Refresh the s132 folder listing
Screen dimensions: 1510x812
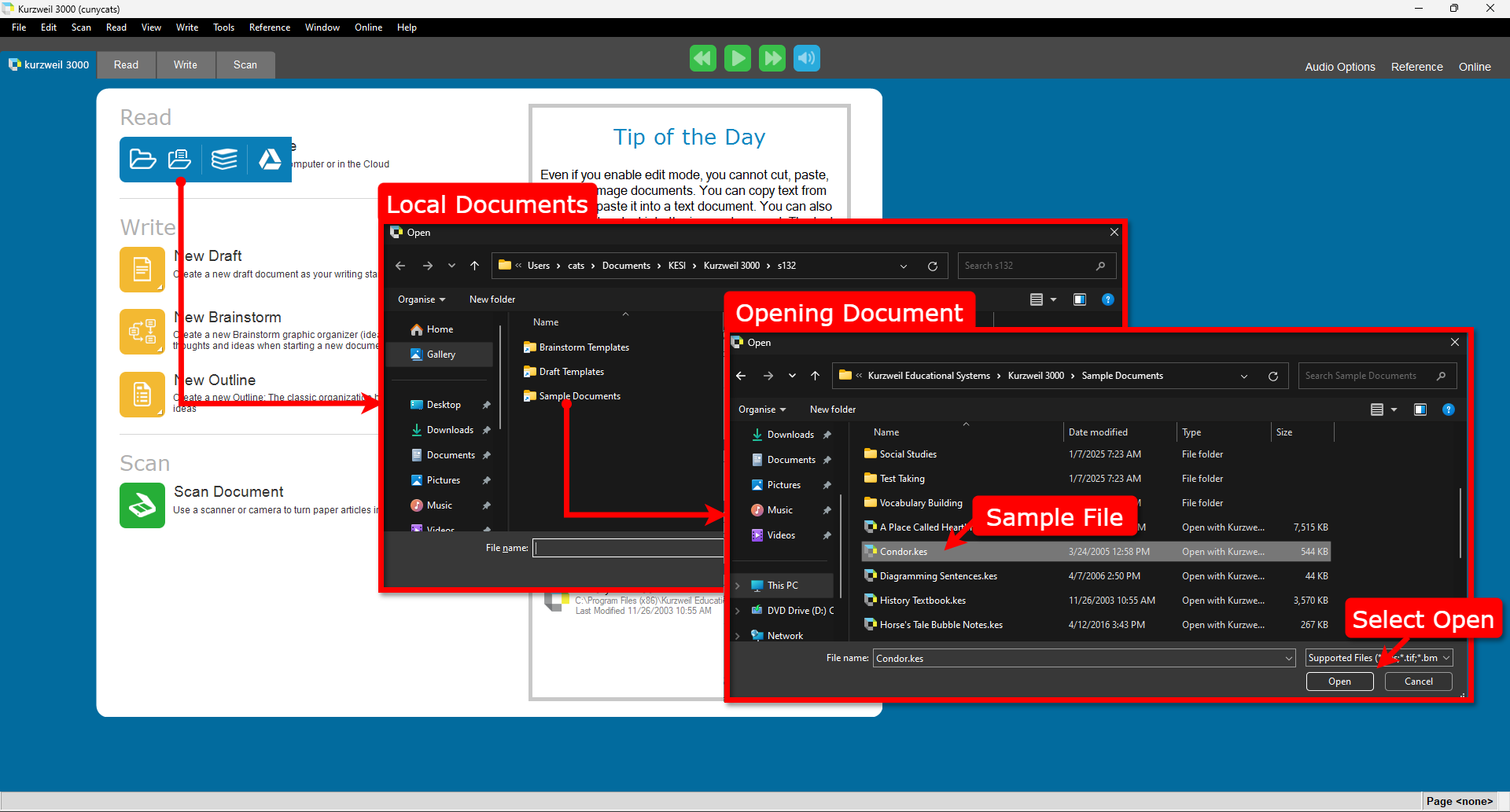[x=933, y=266]
